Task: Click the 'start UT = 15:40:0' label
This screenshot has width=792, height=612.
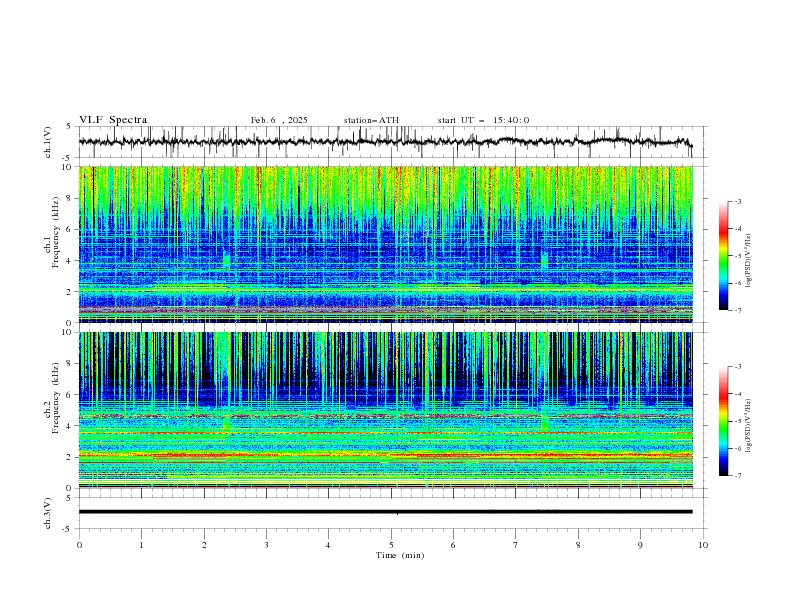Action: (x=483, y=120)
